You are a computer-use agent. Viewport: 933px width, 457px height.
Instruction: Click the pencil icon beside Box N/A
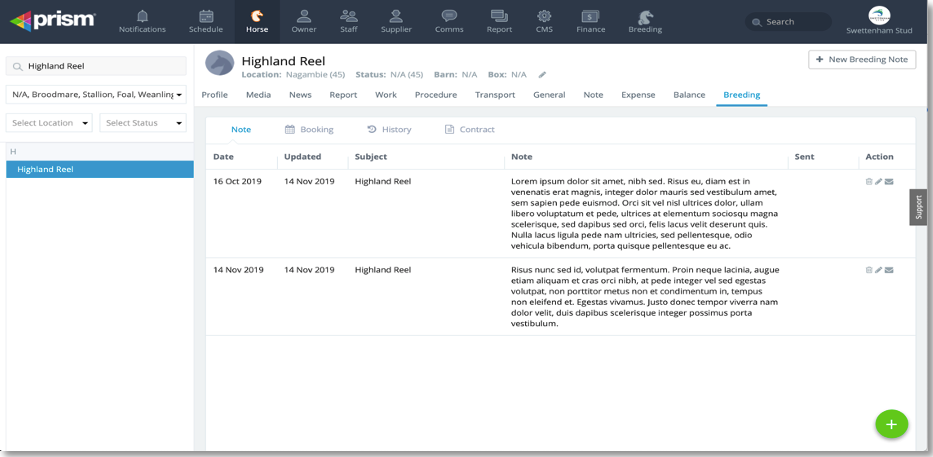(543, 75)
